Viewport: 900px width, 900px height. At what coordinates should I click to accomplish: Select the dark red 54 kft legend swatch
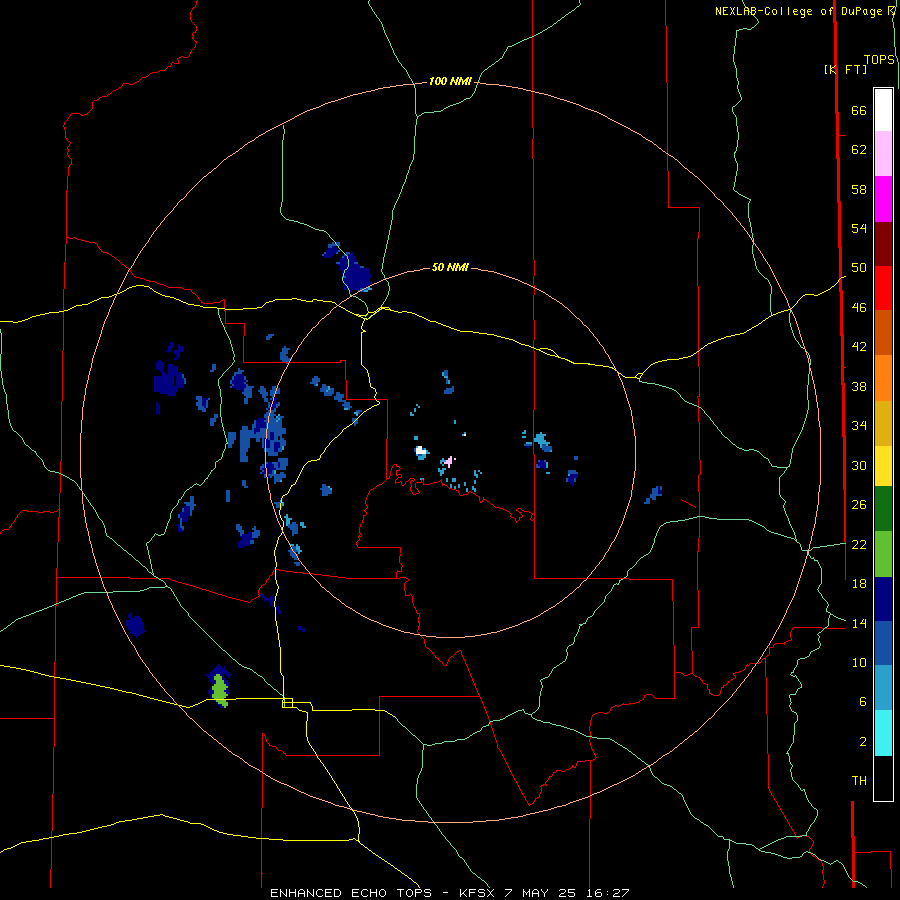pos(883,244)
